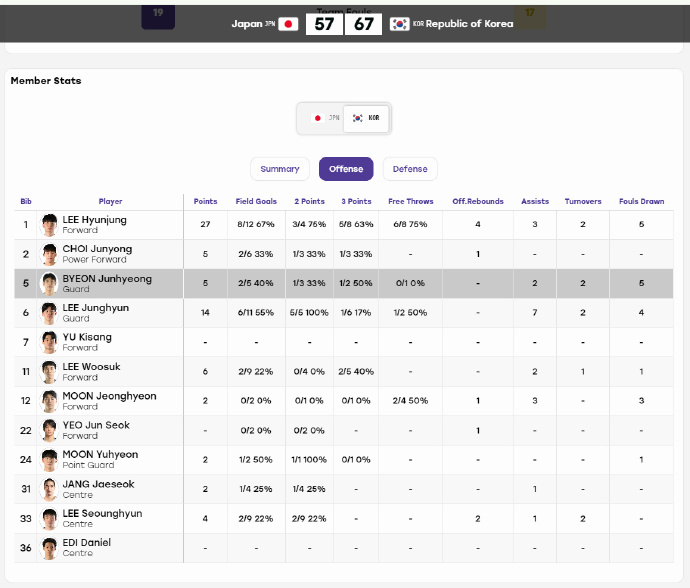This screenshot has width=690, height=588.
Task: Open LEE Junghyun player name link
Action: click(x=95, y=308)
